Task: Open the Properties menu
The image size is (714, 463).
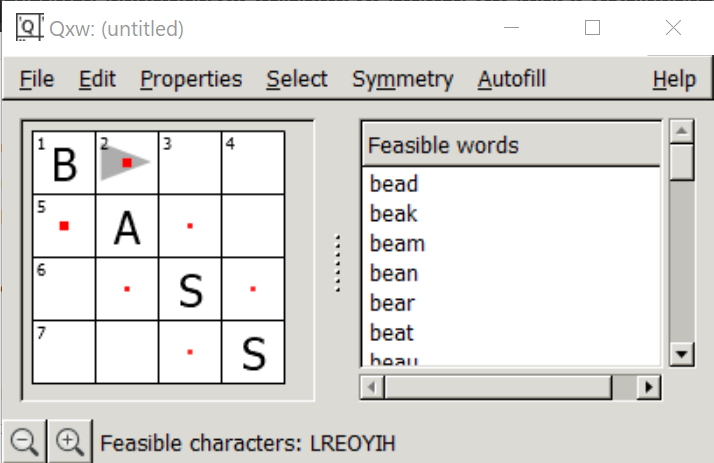Action: tap(191, 79)
